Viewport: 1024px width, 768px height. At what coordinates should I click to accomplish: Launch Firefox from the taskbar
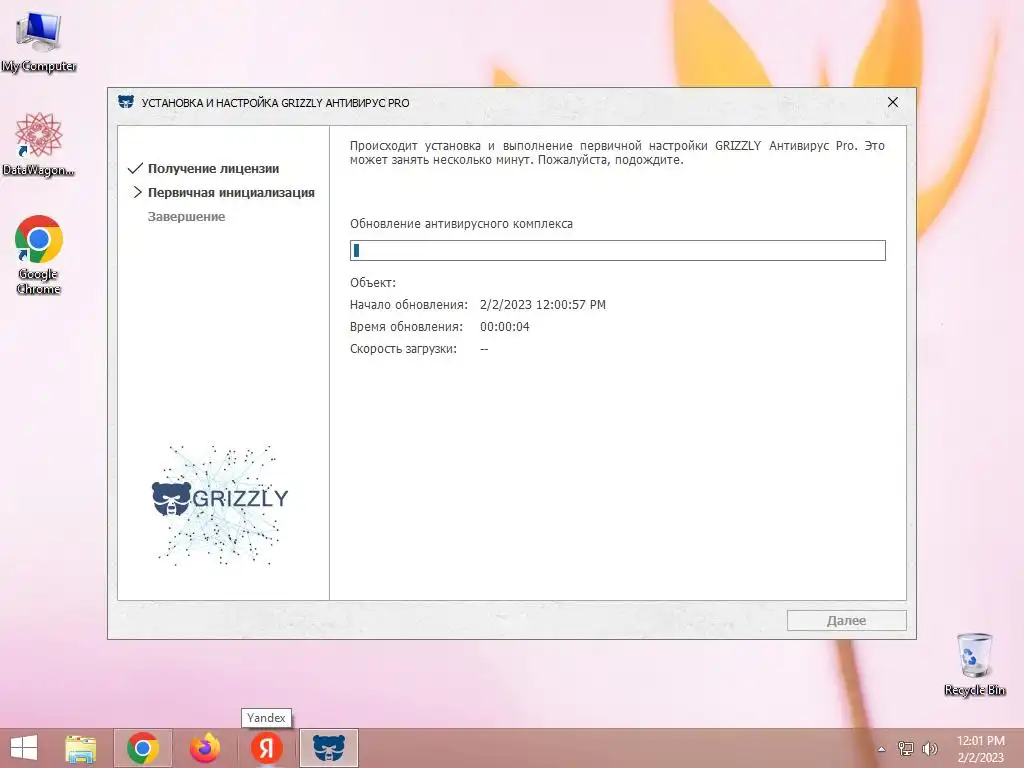pos(205,748)
